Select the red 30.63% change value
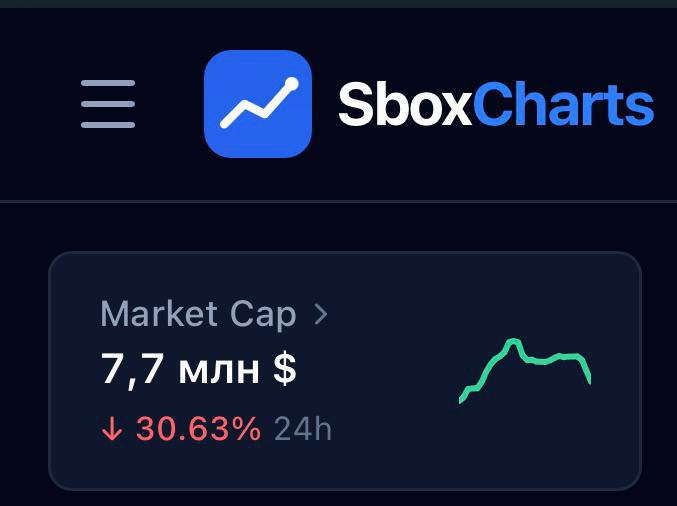677x506 pixels. tap(198, 429)
